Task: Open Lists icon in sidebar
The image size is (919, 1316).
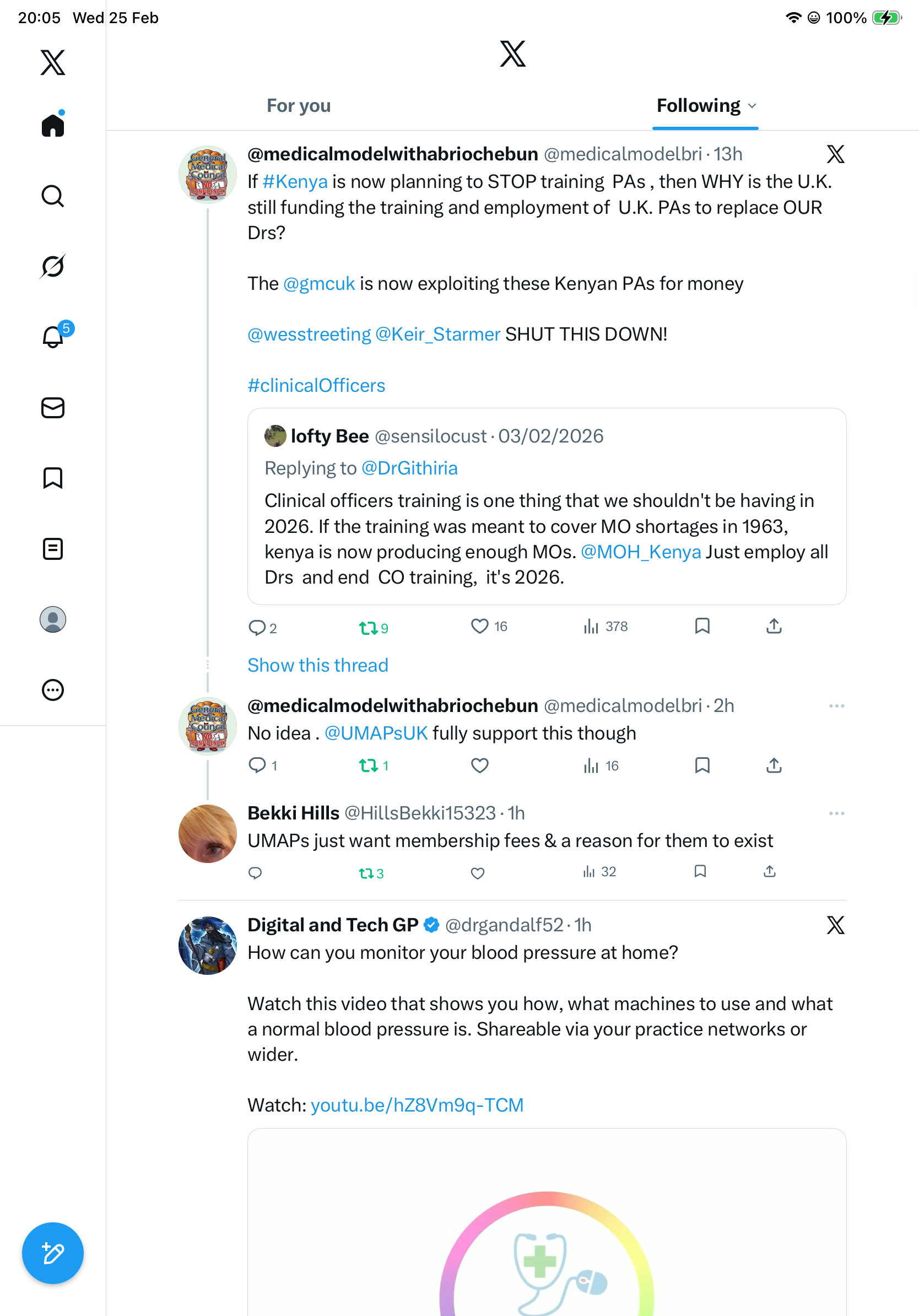Action: click(x=53, y=548)
